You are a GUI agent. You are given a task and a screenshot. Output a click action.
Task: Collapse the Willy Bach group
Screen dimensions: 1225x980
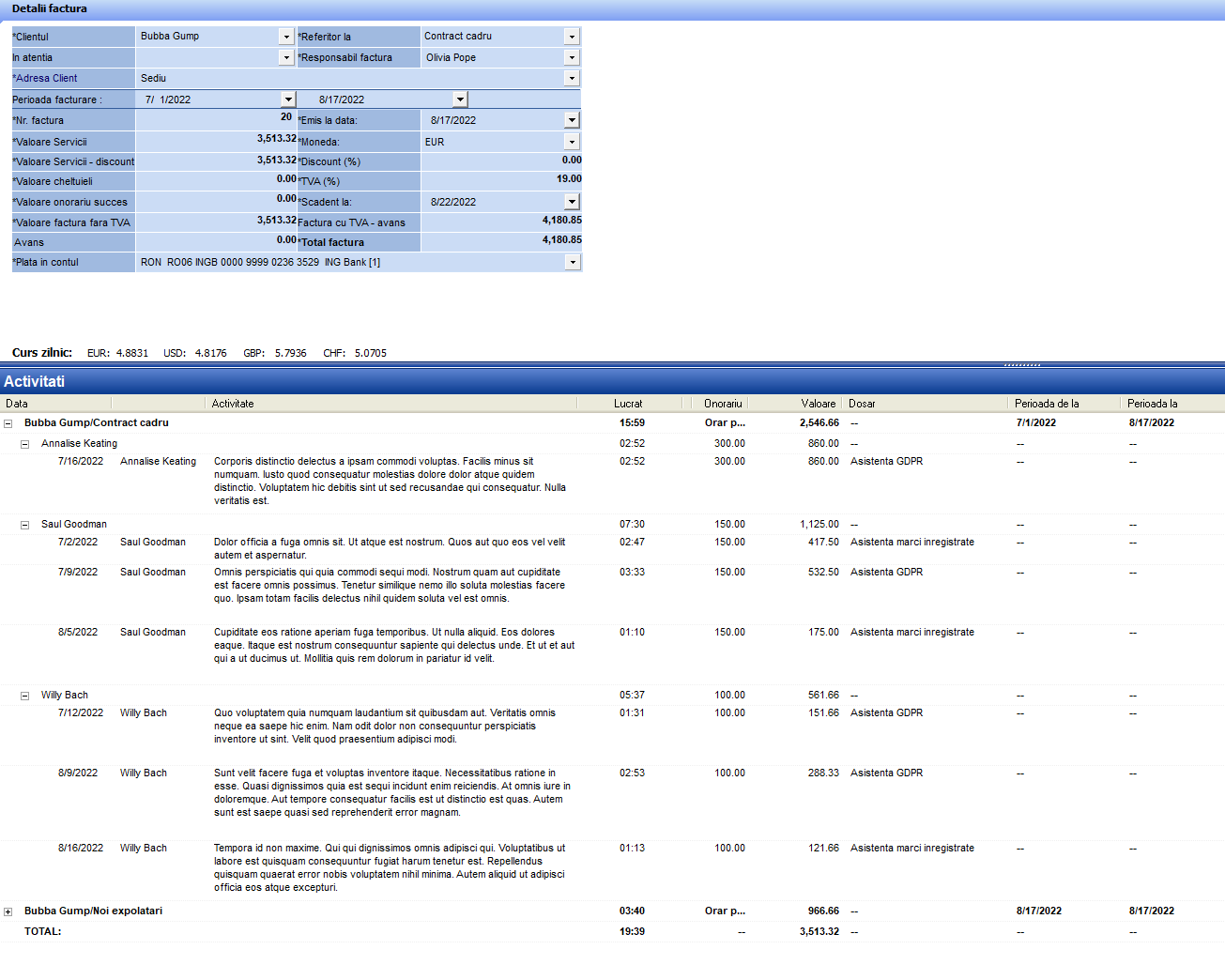click(x=25, y=696)
